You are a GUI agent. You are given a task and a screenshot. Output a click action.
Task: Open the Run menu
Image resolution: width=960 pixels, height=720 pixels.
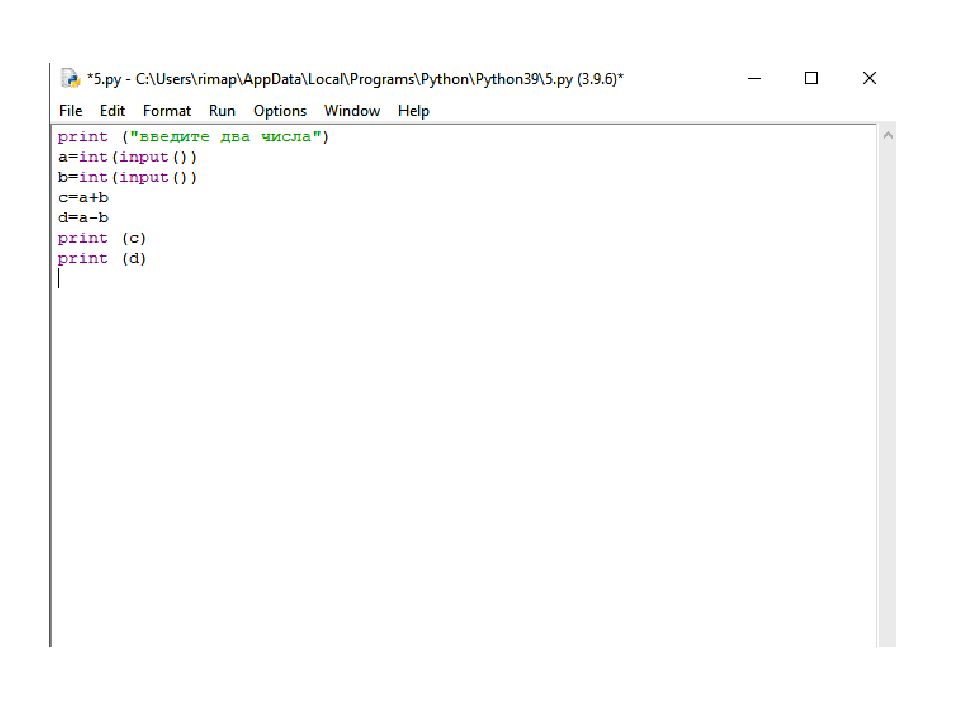222,111
